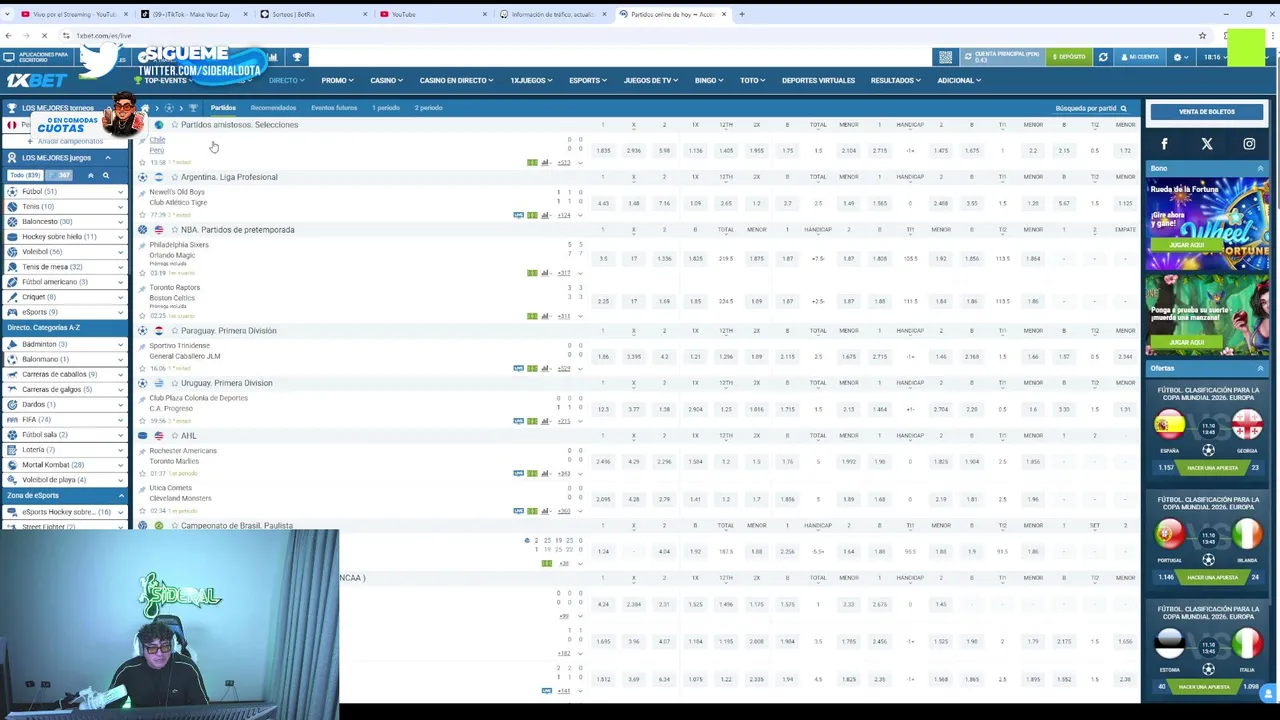Open the Casino dropdown menu
1280x720 pixels.
(x=386, y=80)
